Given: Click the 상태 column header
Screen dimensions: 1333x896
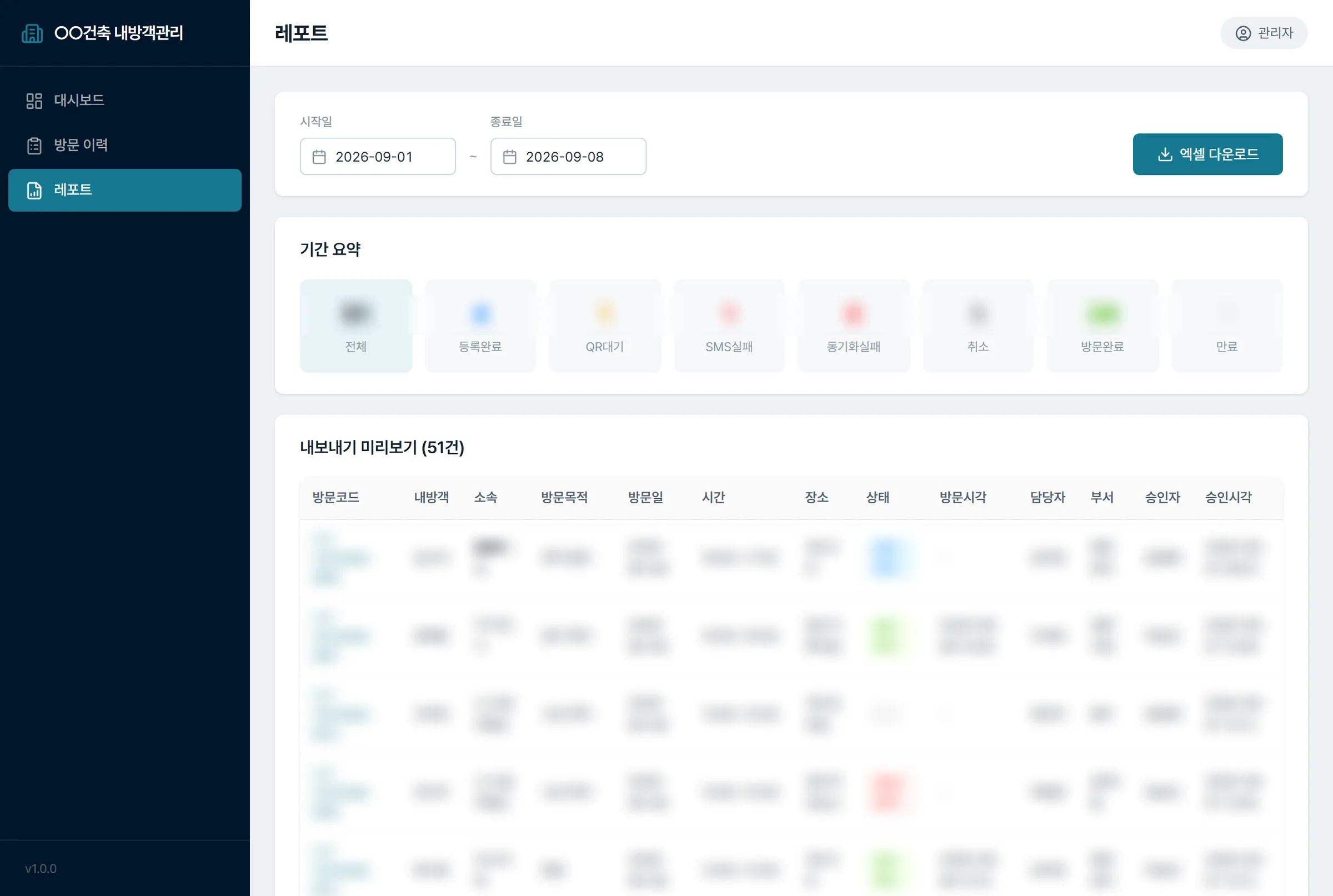Looking at the screenshot, I should pos(878,498).
